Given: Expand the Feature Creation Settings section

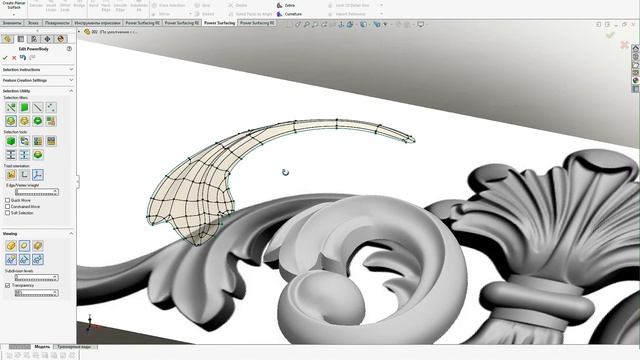Looking at the screenshot, I should point(38,80).
